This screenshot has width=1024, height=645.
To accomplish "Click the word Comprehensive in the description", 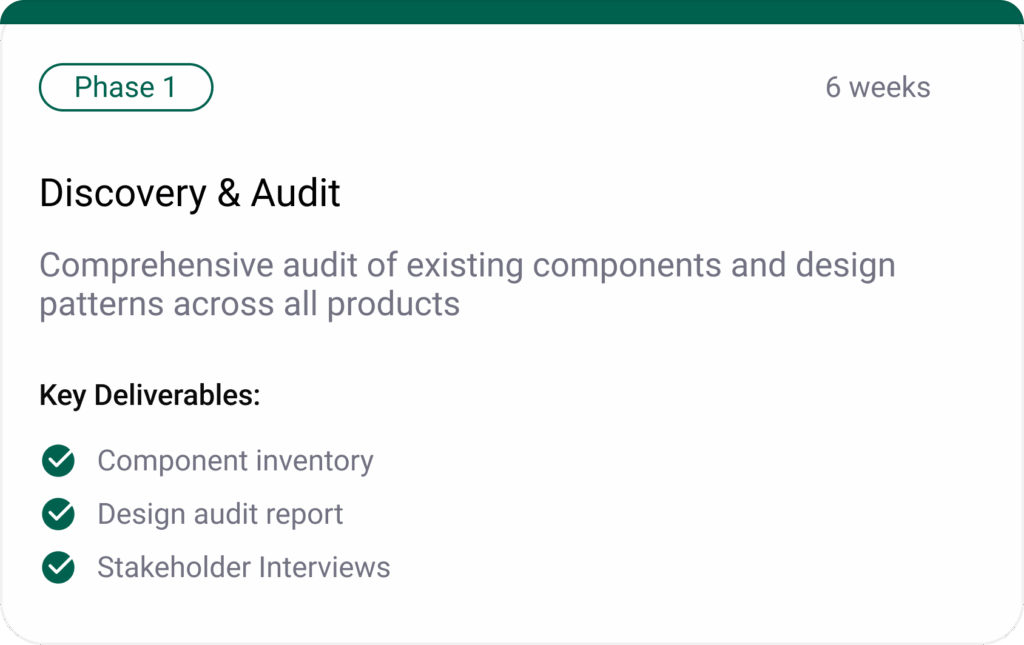I will point(156,266).
